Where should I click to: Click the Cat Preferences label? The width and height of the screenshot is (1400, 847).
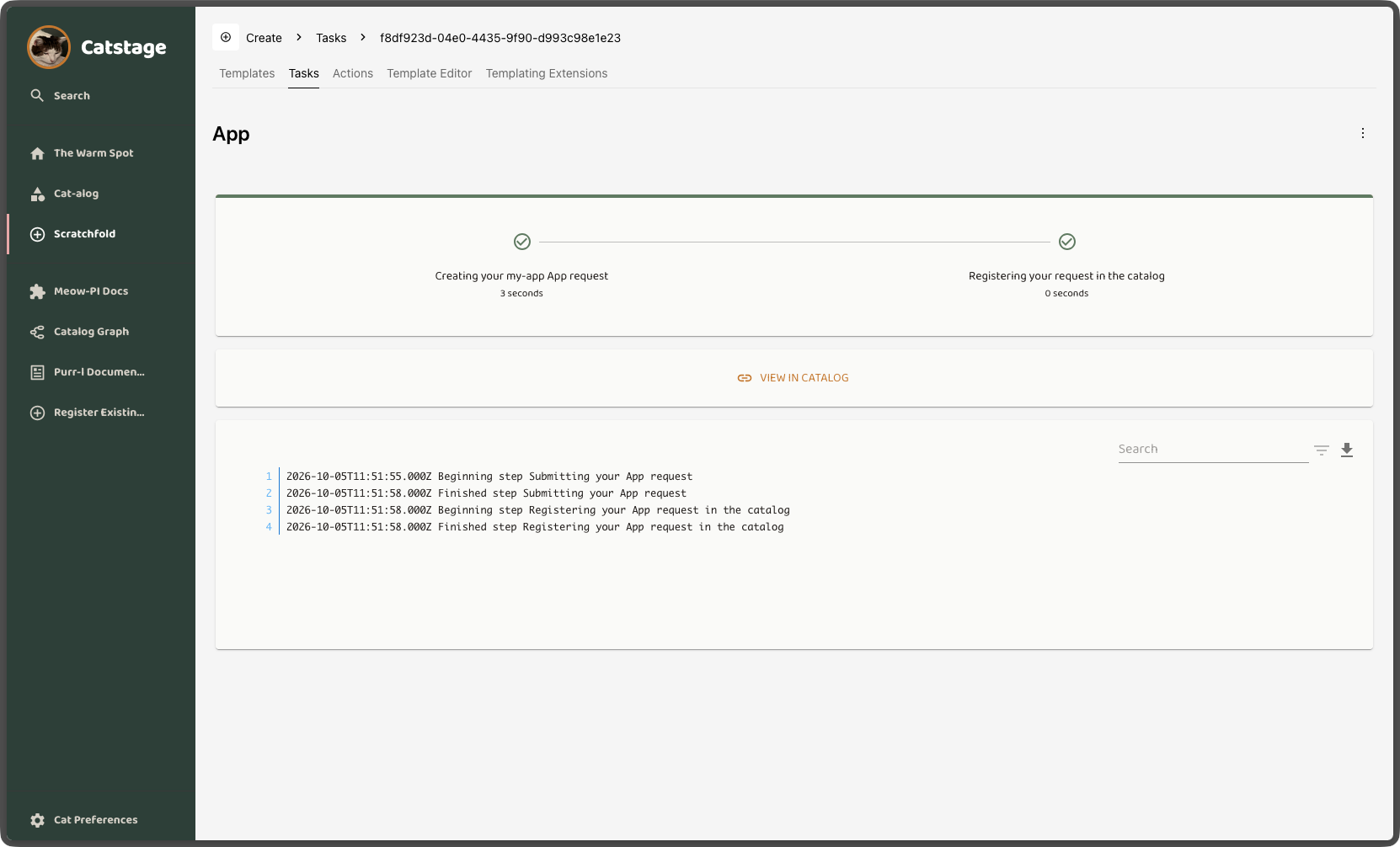coord(95,820)
